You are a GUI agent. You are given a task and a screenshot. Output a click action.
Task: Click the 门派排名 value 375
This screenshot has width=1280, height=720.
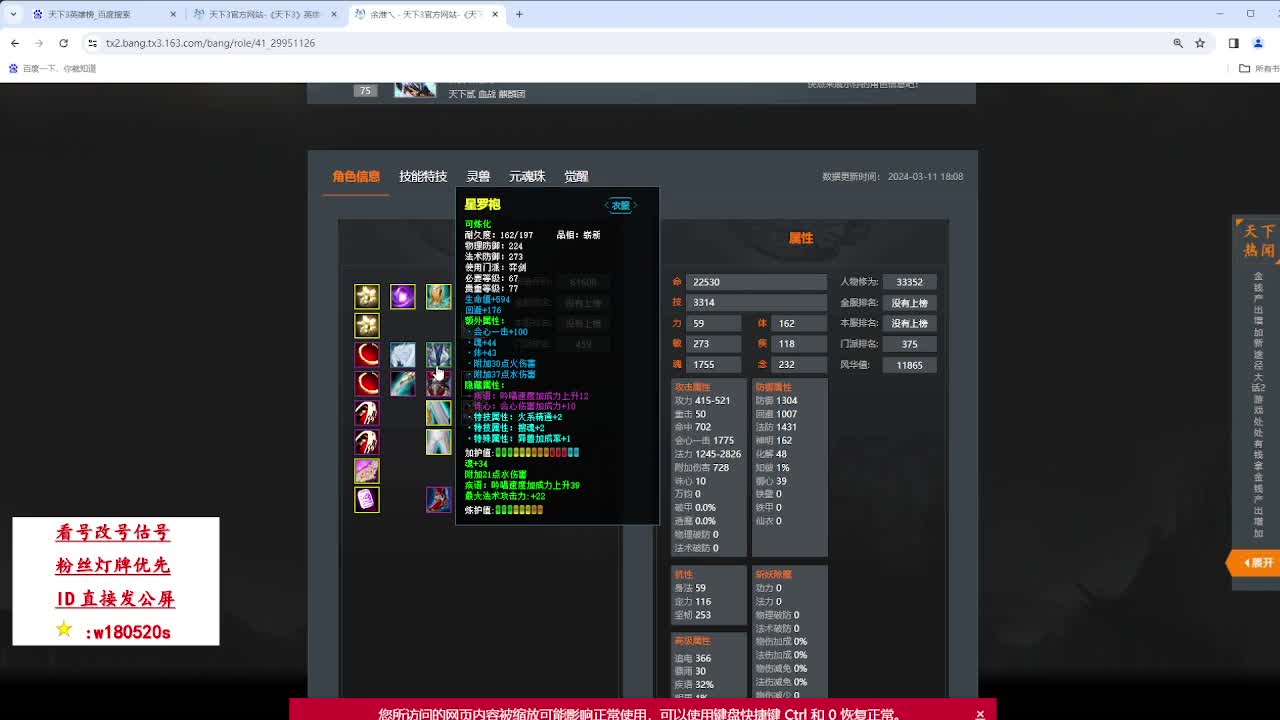pyautogui.click(x=909, y=344)
